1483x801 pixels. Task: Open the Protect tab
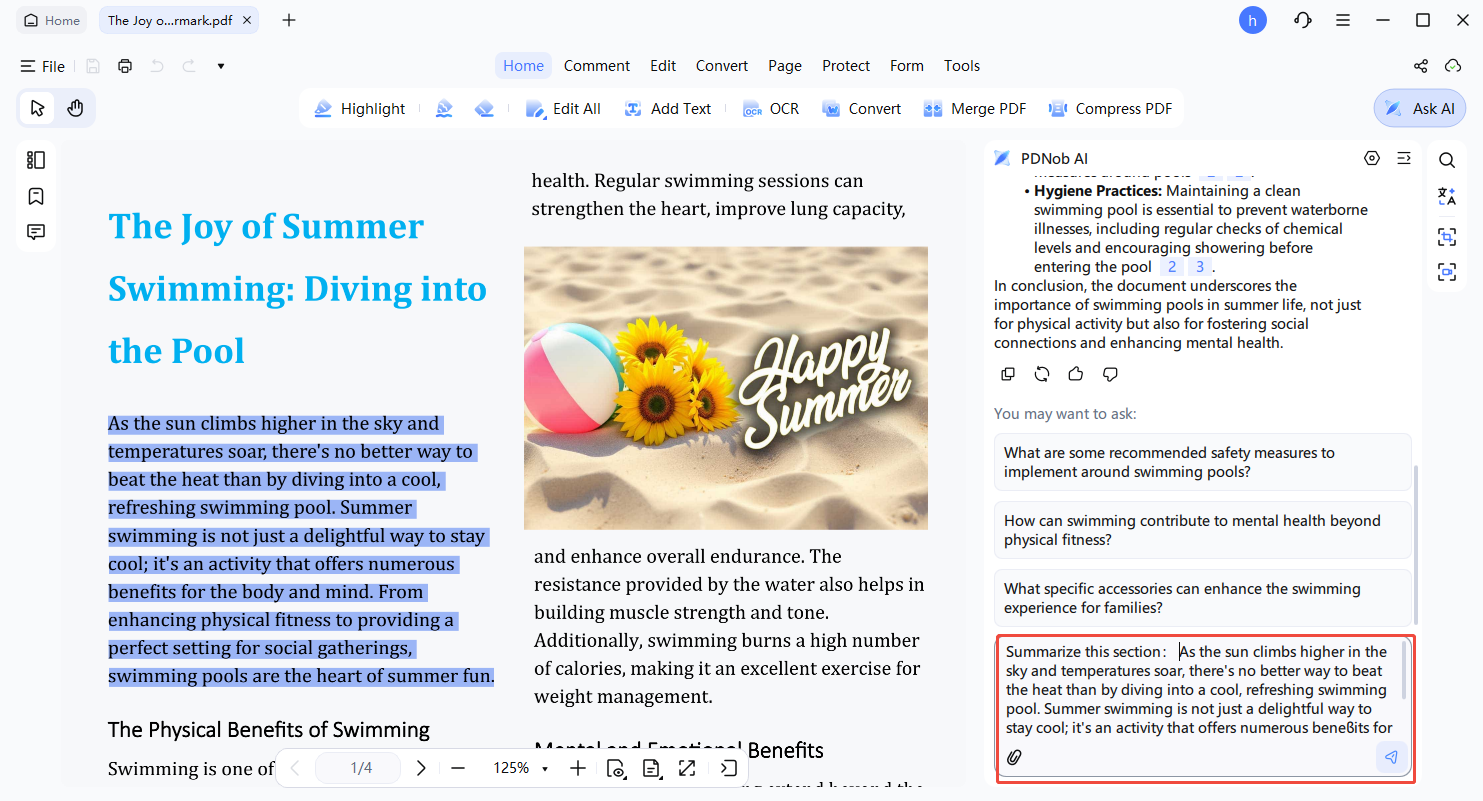click(x=845, y=66)
